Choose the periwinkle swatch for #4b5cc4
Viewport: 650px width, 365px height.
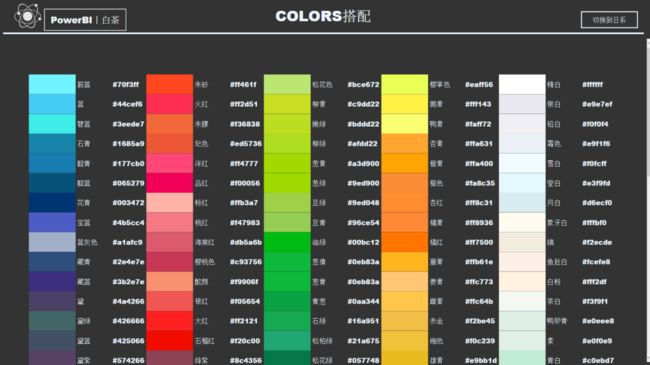(x=52, y=222)
